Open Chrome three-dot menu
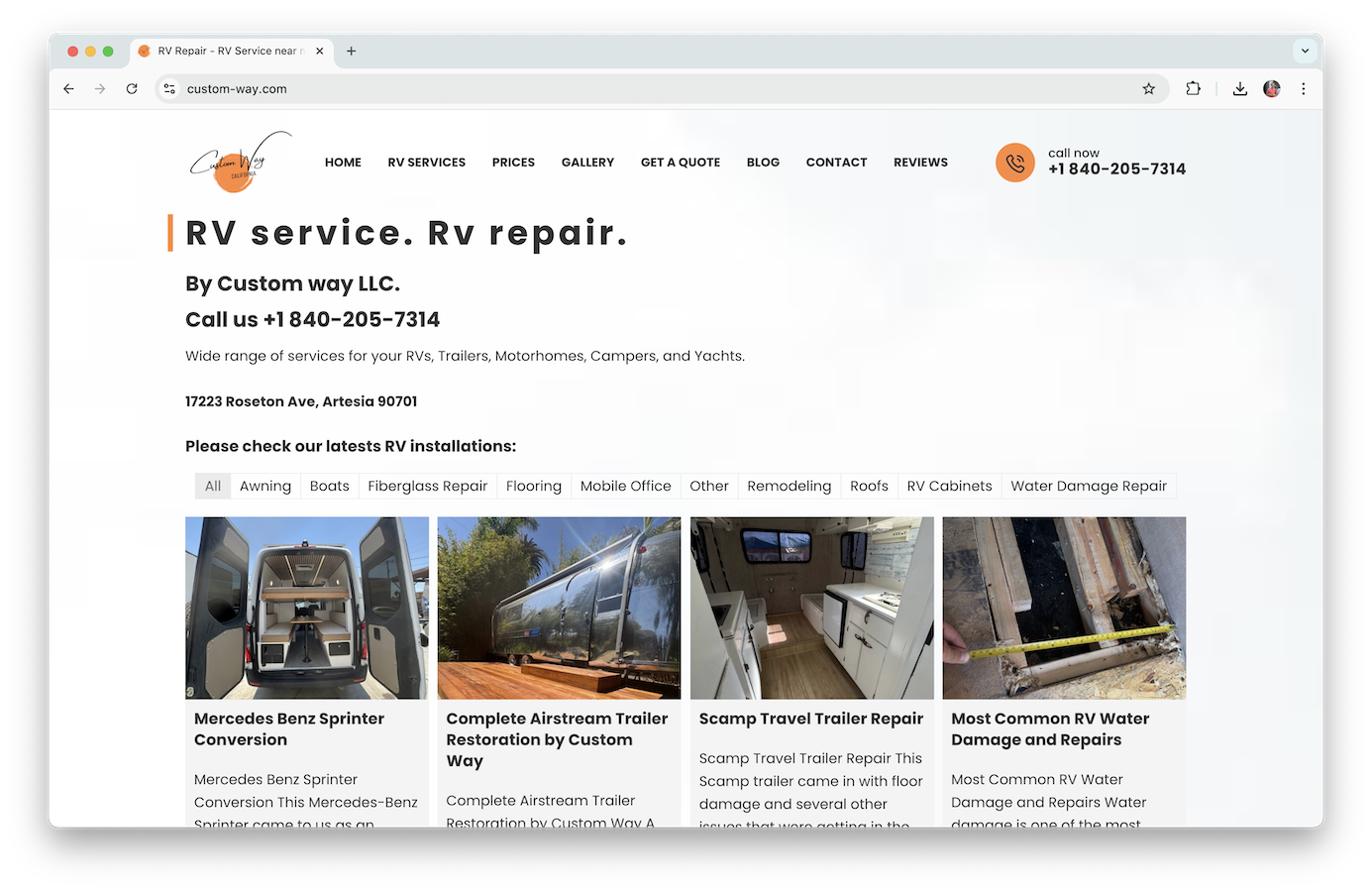This screenshot has height=892, width=1372. (x=1304, y=89)
